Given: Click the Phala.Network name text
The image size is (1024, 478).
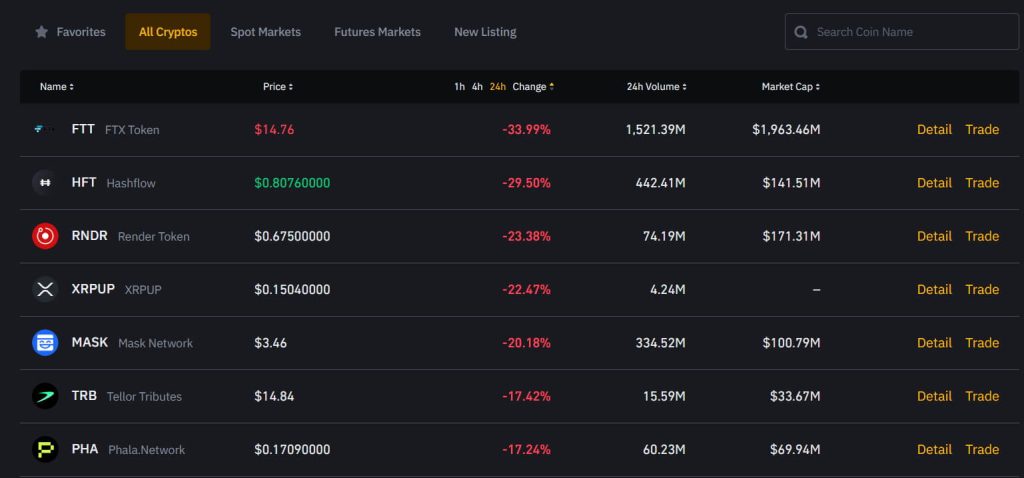Looking at the screenshot, I should [147, 450].
